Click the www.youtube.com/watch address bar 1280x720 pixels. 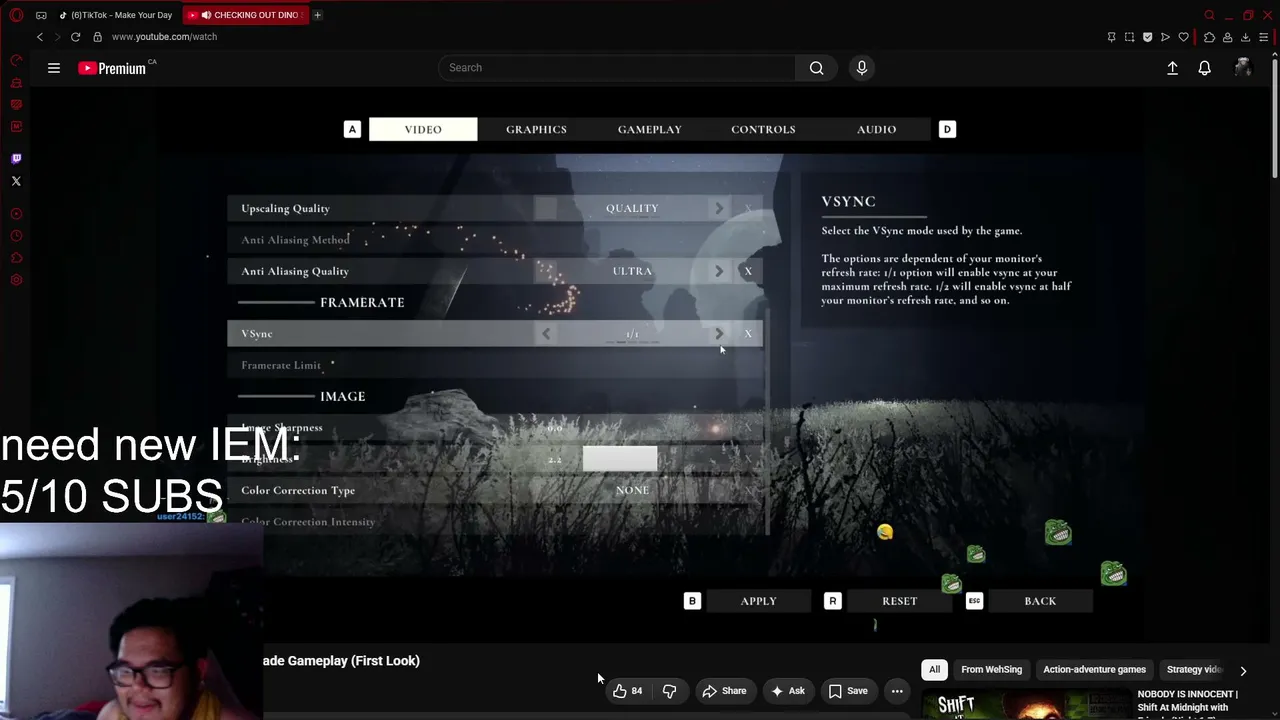click(x=164, y=37)
